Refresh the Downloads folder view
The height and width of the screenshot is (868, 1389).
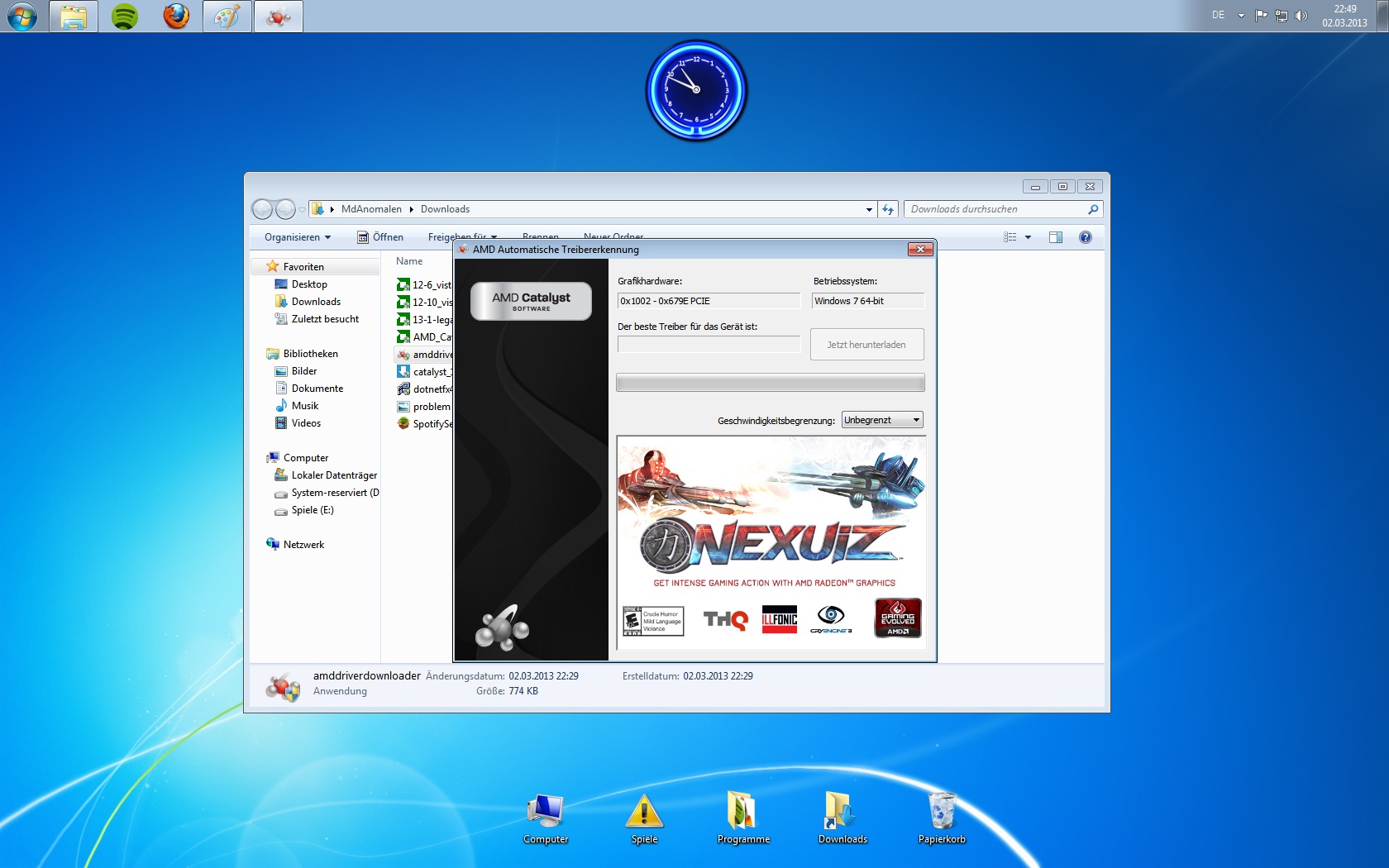click(x=888, y=210)
